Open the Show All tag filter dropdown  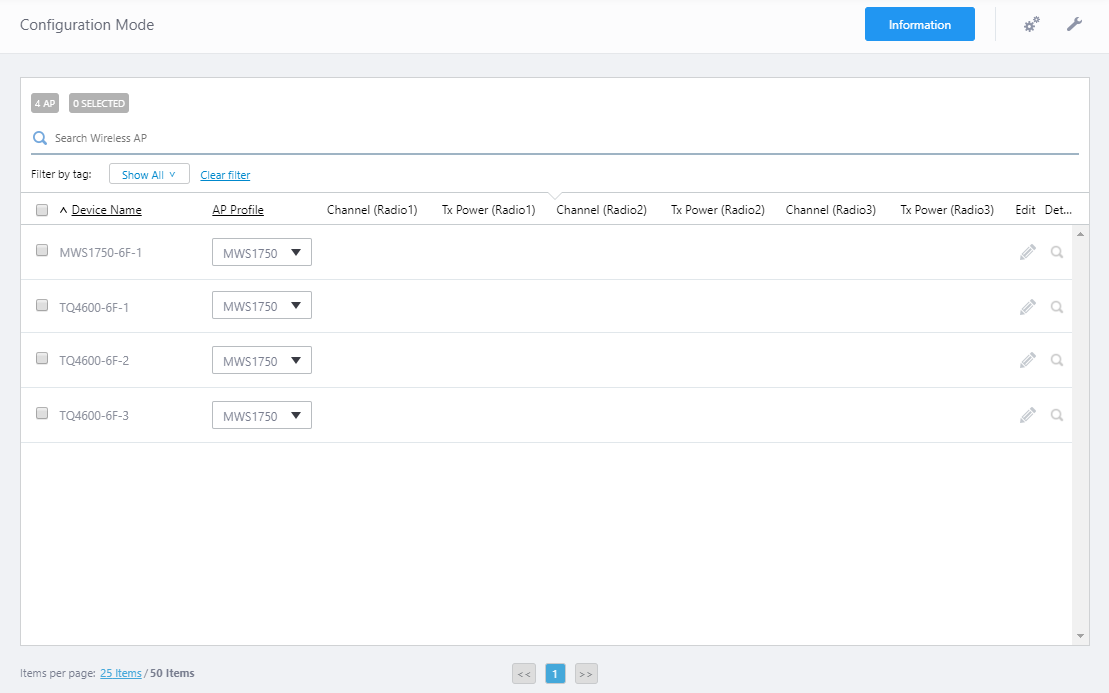pyautogui.click(x=149, y=174)
